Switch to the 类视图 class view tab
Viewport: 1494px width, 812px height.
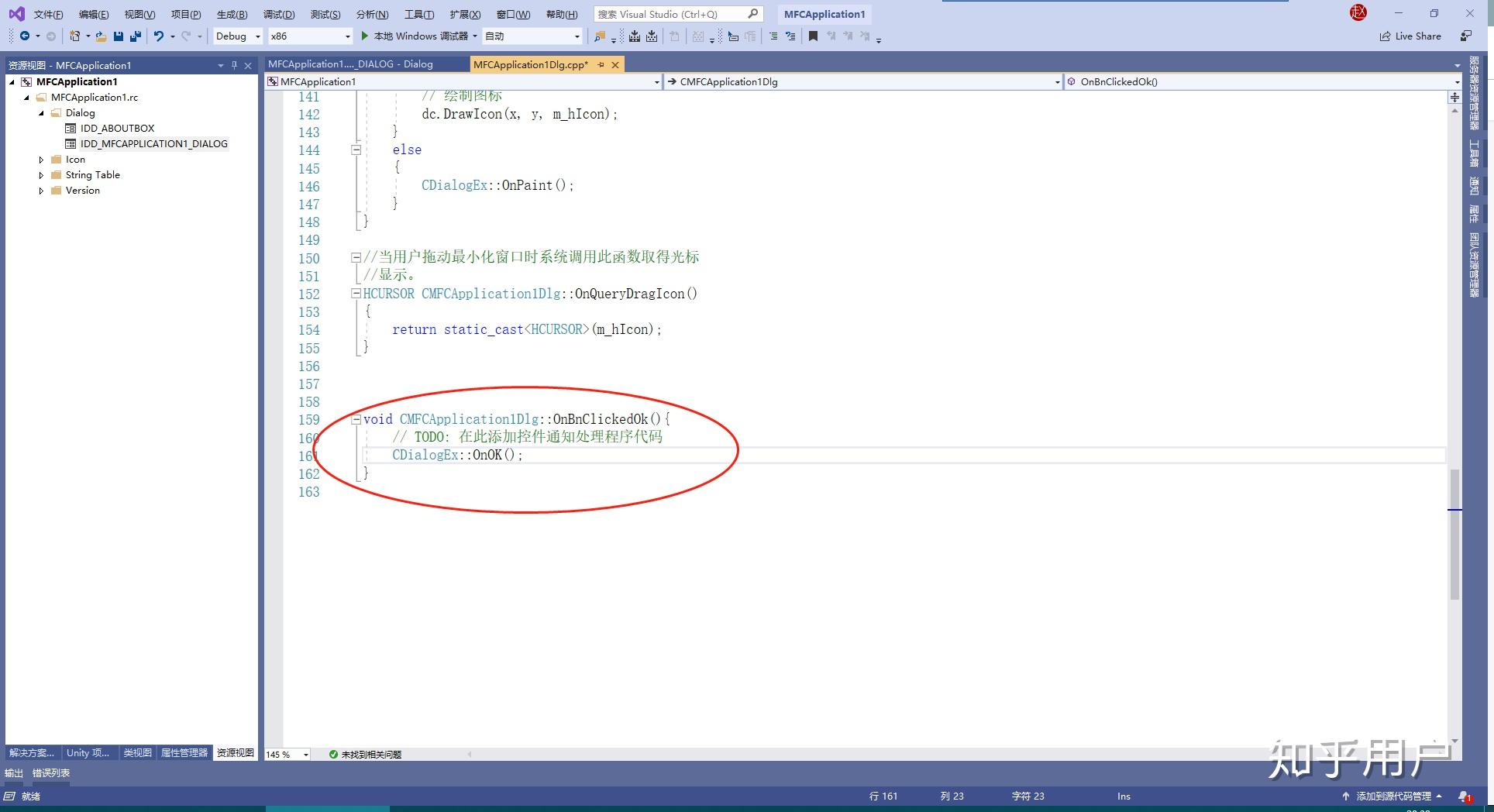[137, 752]
